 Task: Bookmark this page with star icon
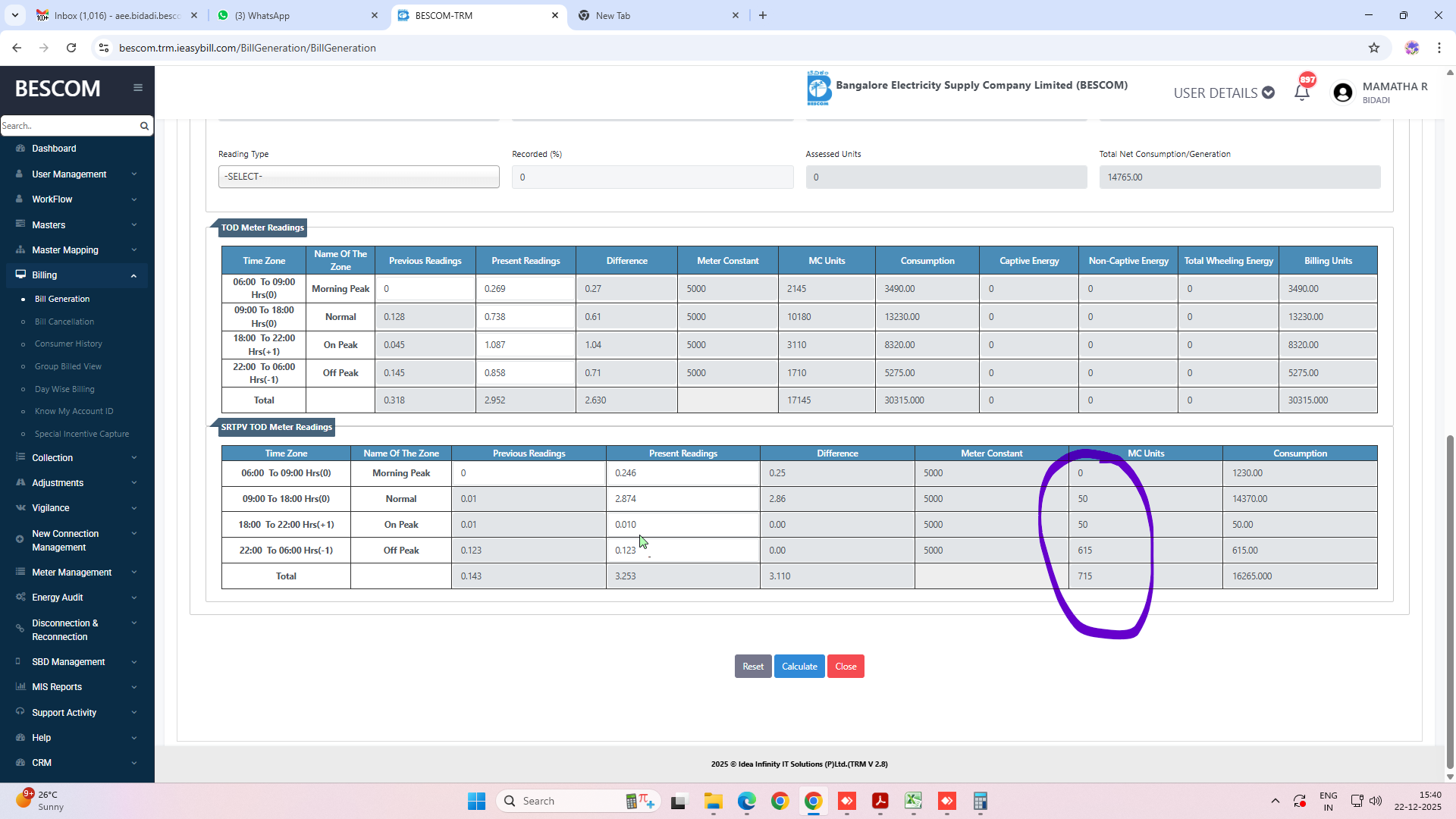(x=1373, y=48)
